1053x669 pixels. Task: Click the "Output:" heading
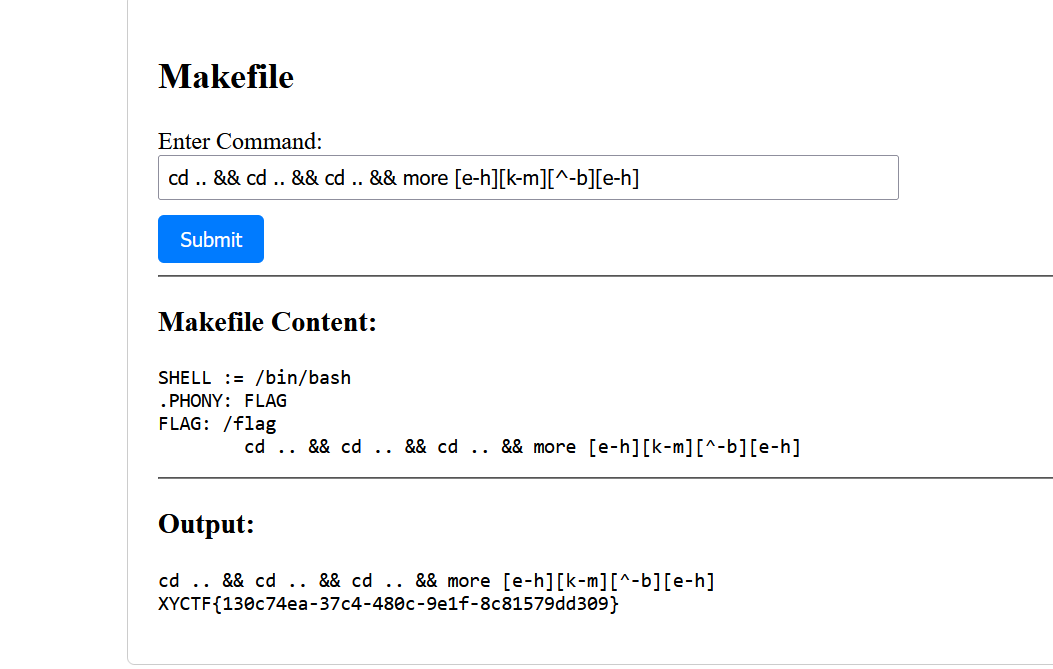[x=206, y=524]
